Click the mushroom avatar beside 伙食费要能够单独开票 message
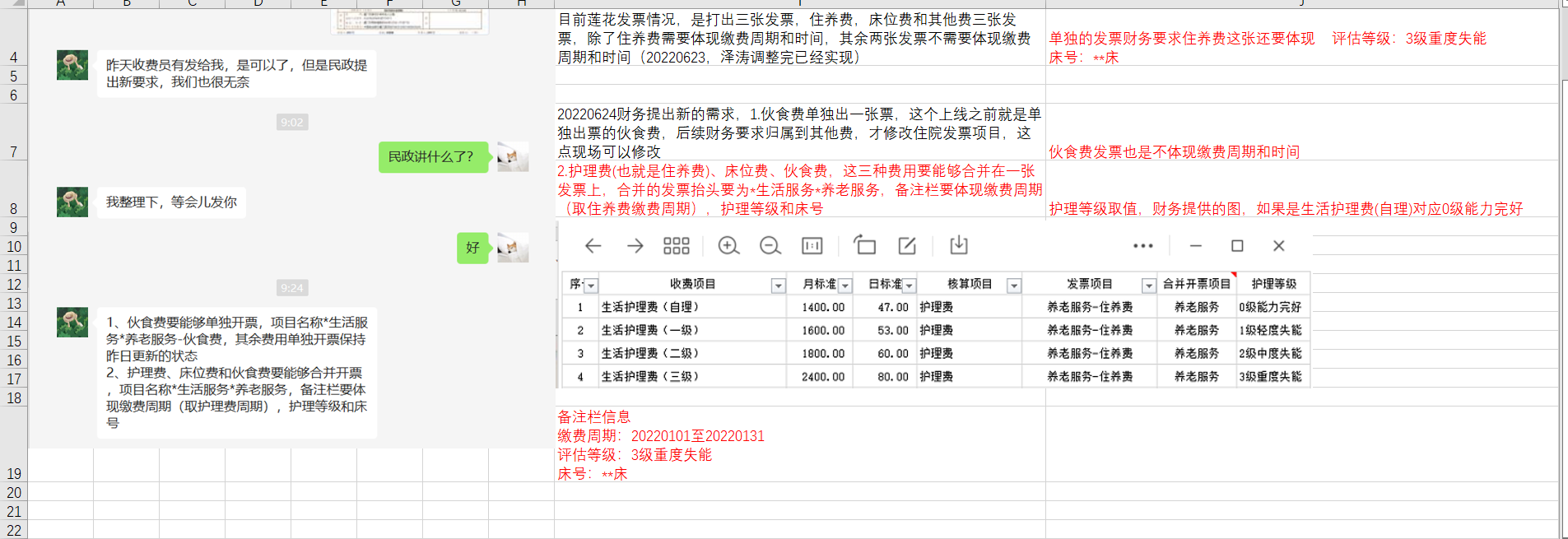 [x=72, y=322]
